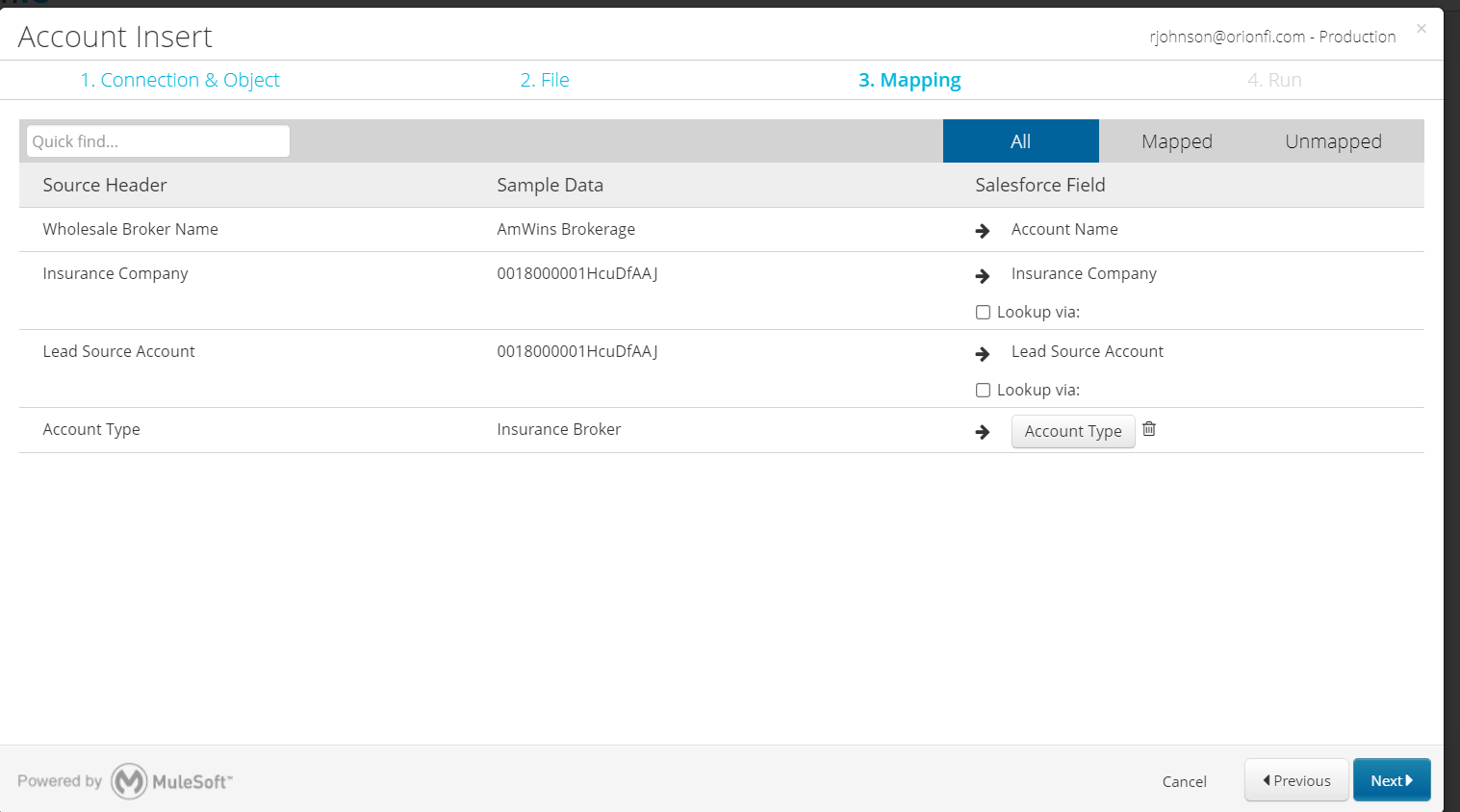Click Lead Source Account sample ID value
The image size is (1460, 812).
pos(577,351)
